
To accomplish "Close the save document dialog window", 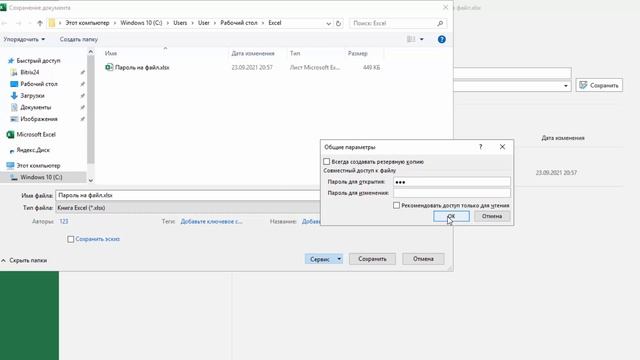I will coord(445,7).
